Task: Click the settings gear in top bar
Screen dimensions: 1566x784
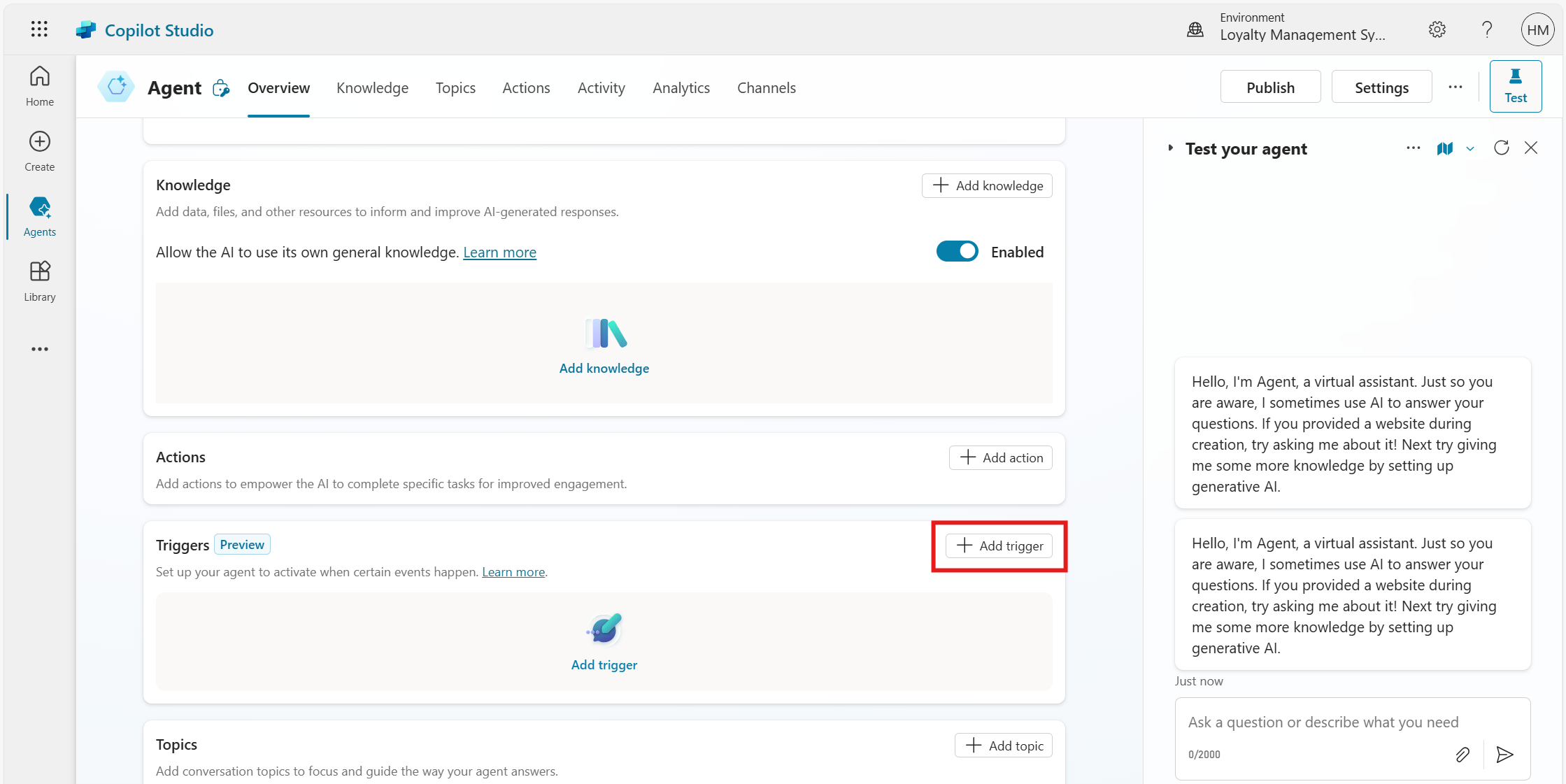Action: 1437,29
